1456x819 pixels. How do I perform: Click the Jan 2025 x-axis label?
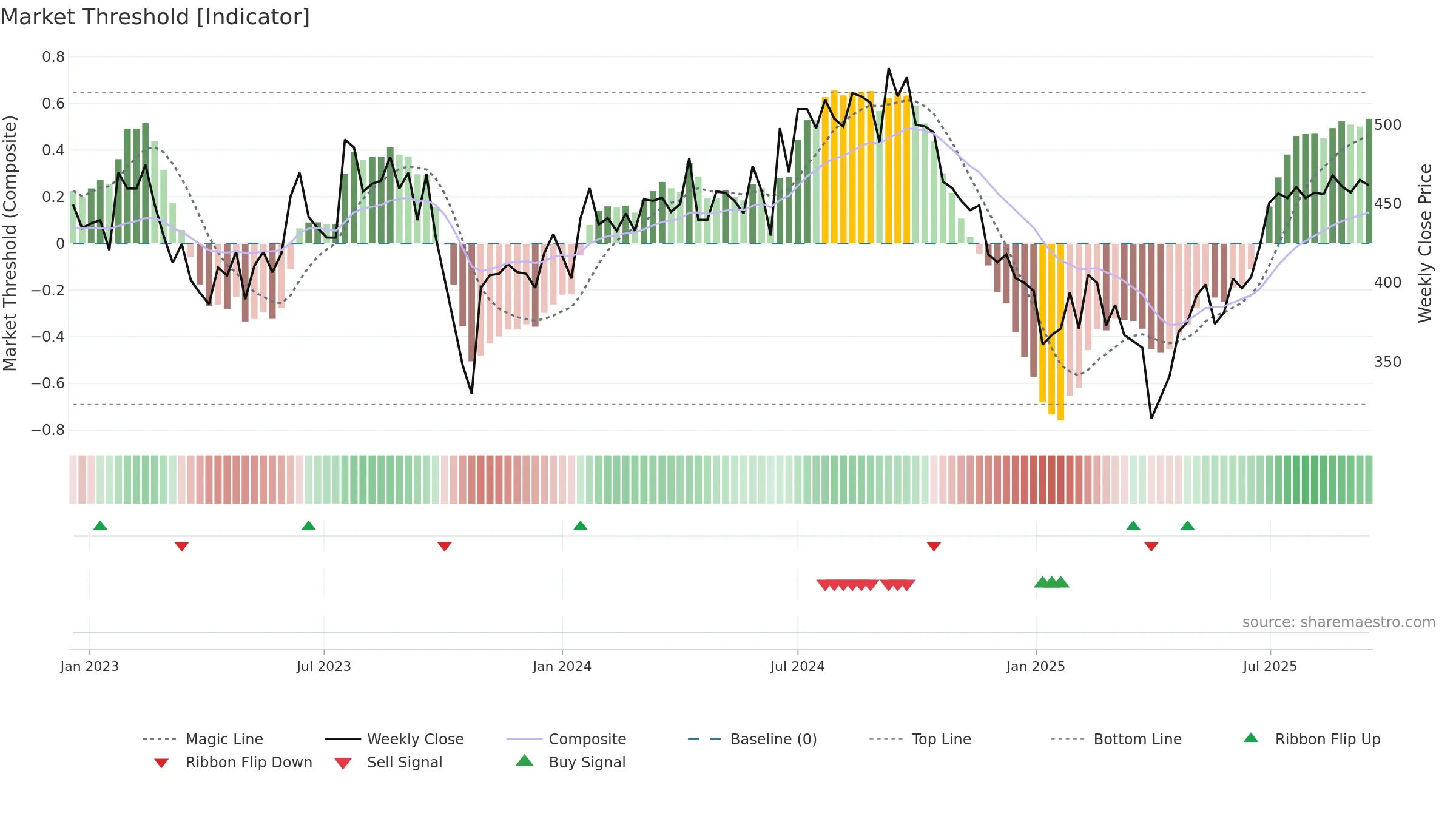(x=1036, y=666)
